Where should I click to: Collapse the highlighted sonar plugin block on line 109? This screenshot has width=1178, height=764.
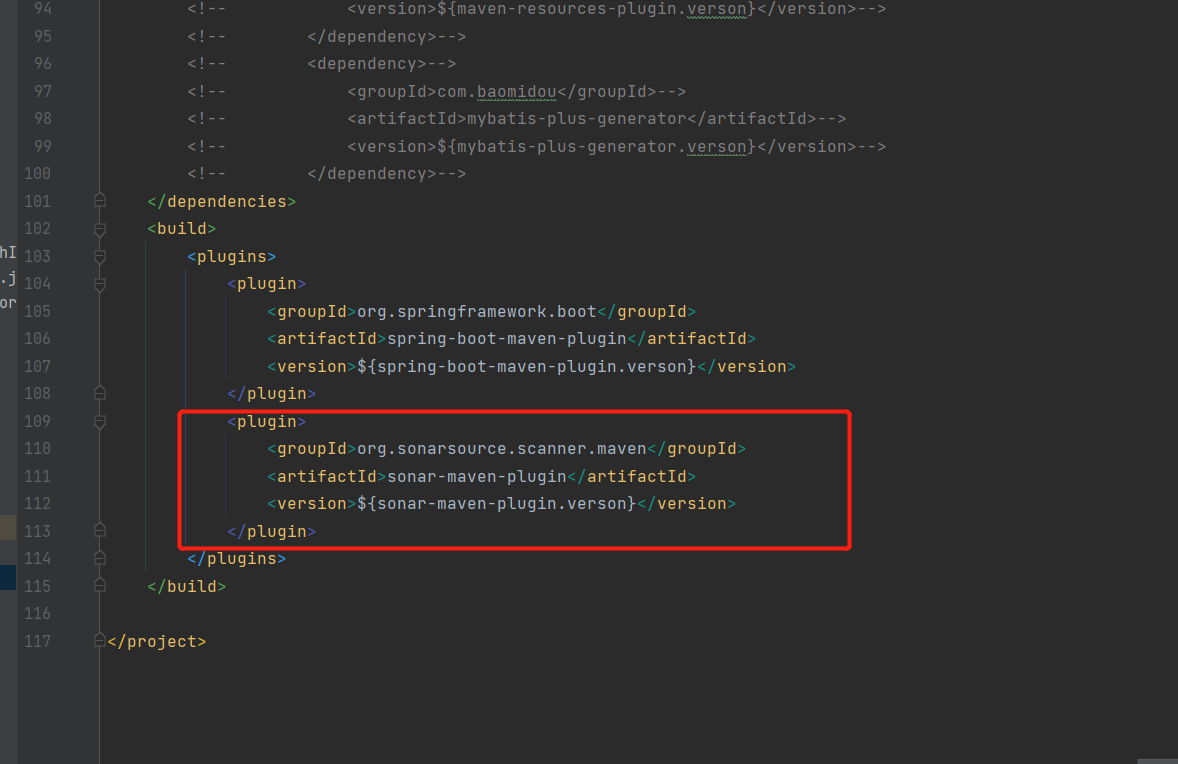click(99, 421)
